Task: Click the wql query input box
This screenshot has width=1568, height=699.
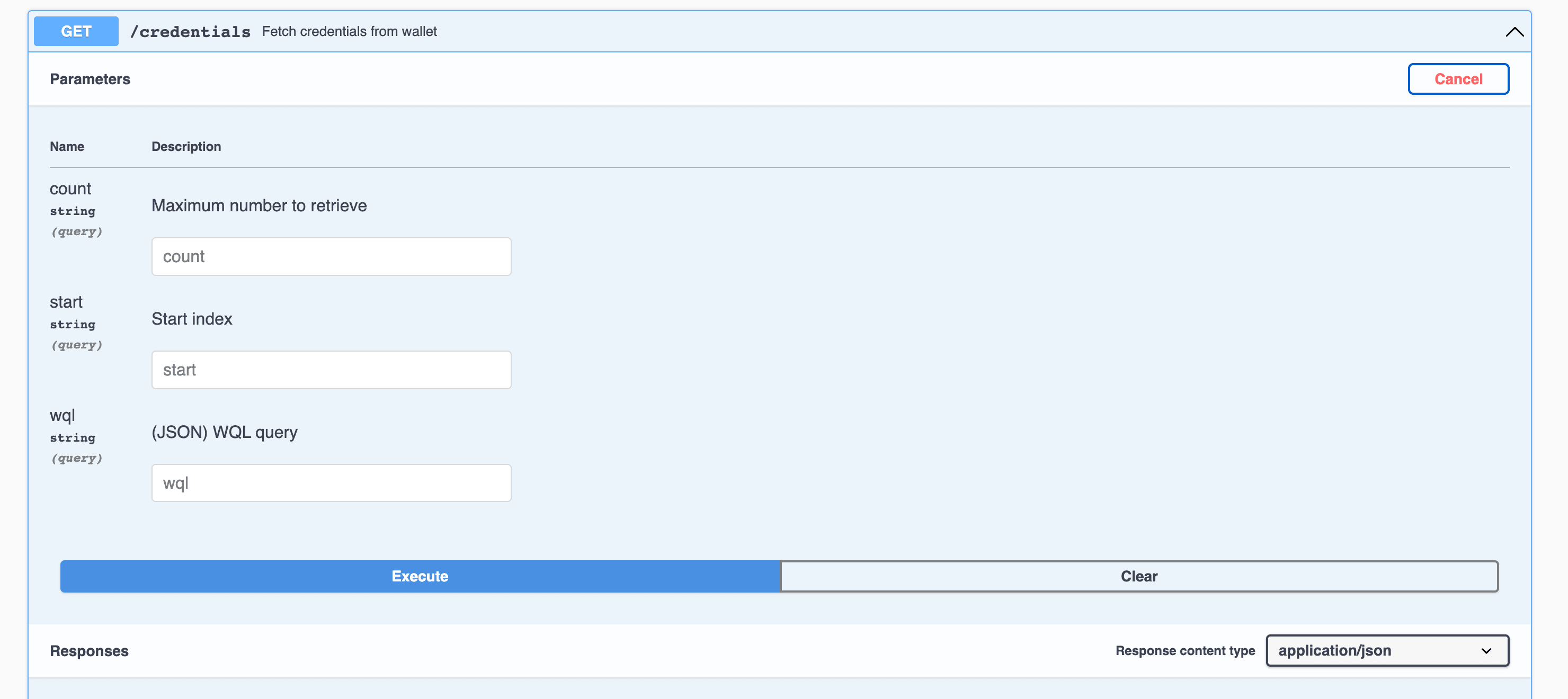Action: click(331, 482)
